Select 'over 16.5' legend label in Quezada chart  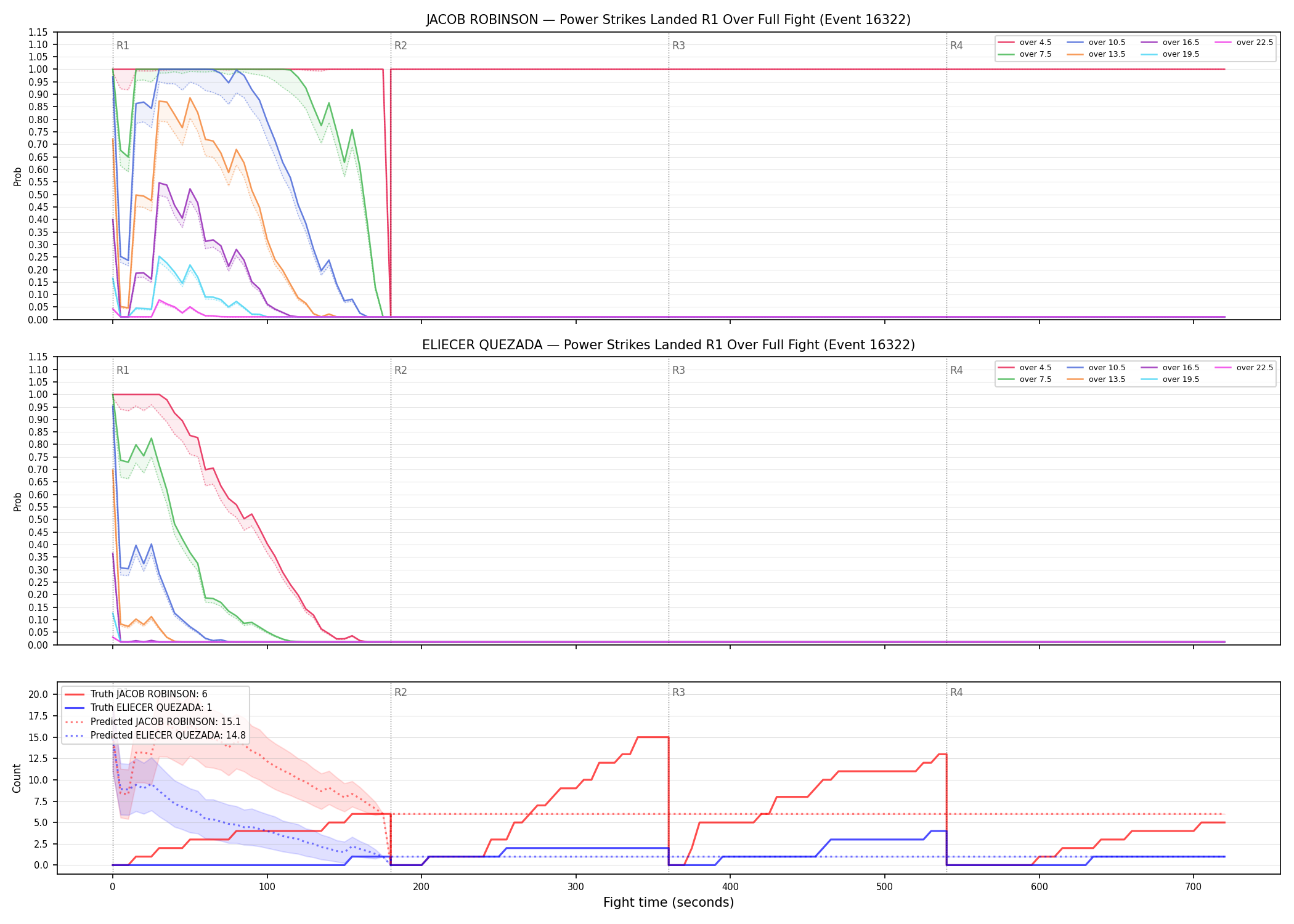tap(1181, 368)
